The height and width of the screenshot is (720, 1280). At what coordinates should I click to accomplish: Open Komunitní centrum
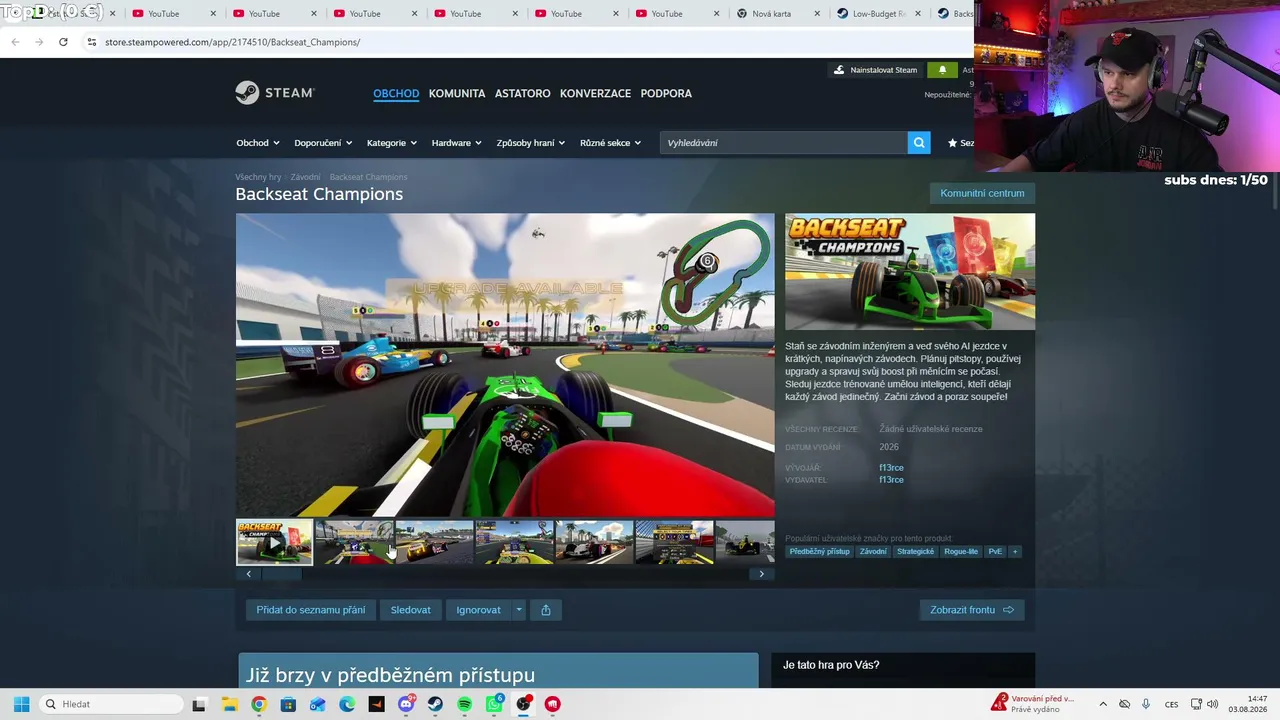982,193
